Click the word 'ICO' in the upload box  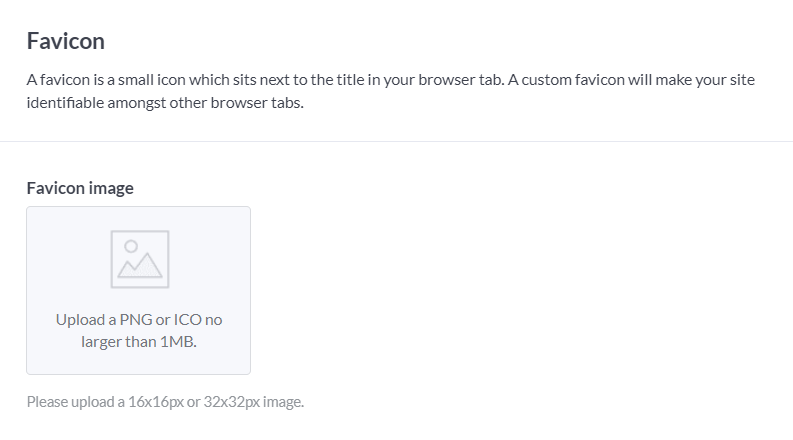[188, 320]
